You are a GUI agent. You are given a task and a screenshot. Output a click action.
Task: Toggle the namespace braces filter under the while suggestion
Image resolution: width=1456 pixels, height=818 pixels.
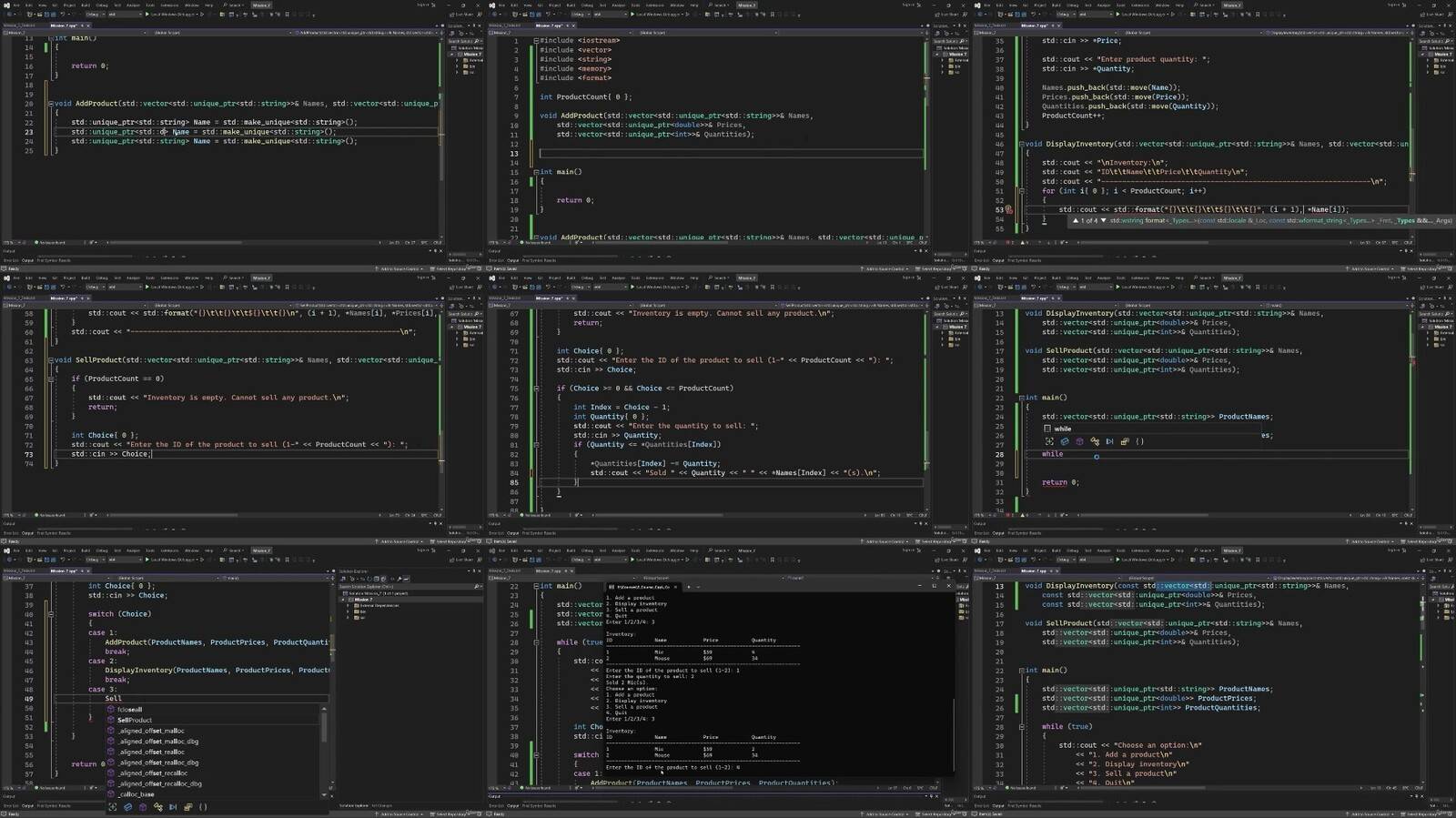1139,441
